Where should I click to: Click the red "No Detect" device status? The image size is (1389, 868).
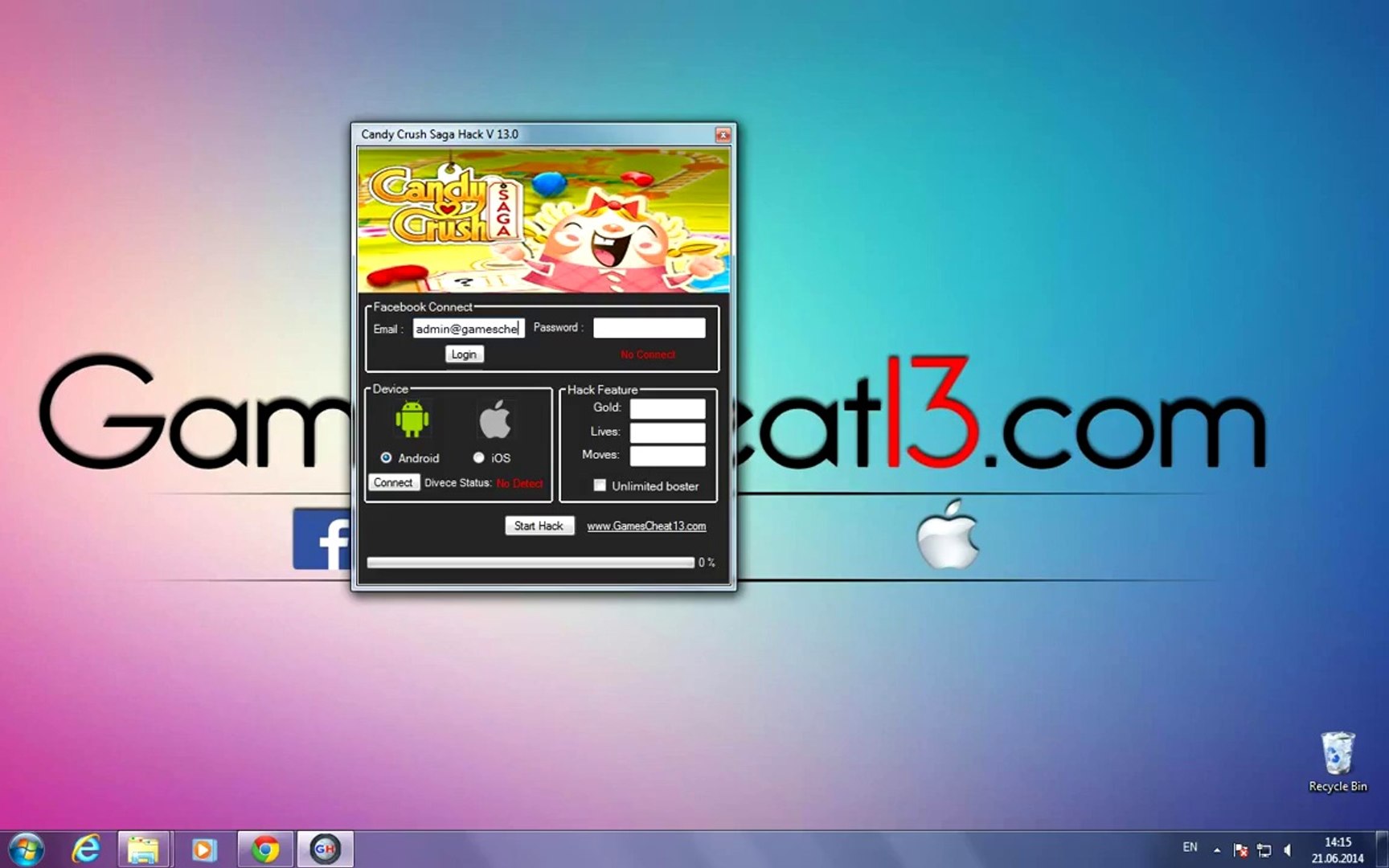coord(519,483)
